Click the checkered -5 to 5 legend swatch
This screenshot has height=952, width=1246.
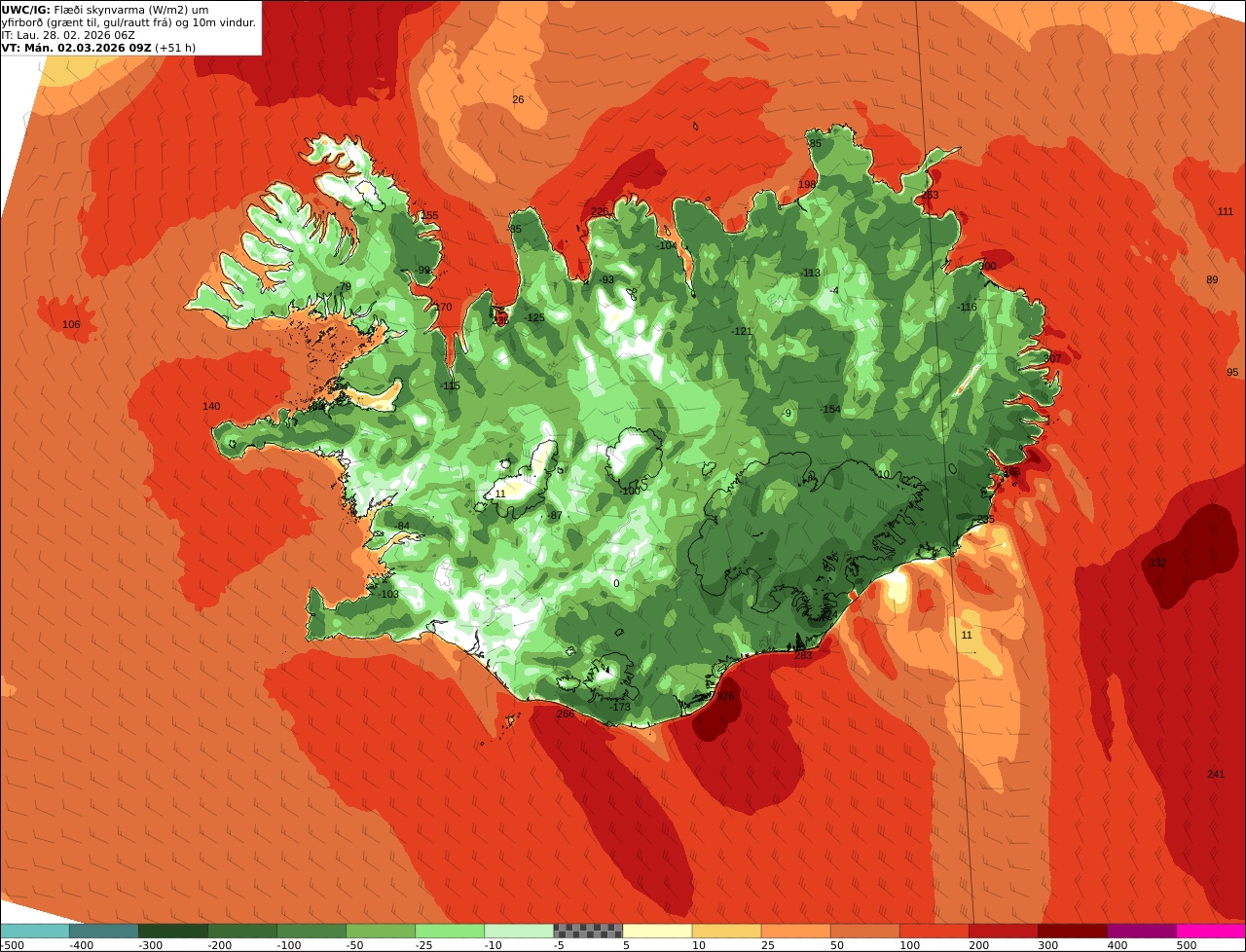click(x=588, y=931)
